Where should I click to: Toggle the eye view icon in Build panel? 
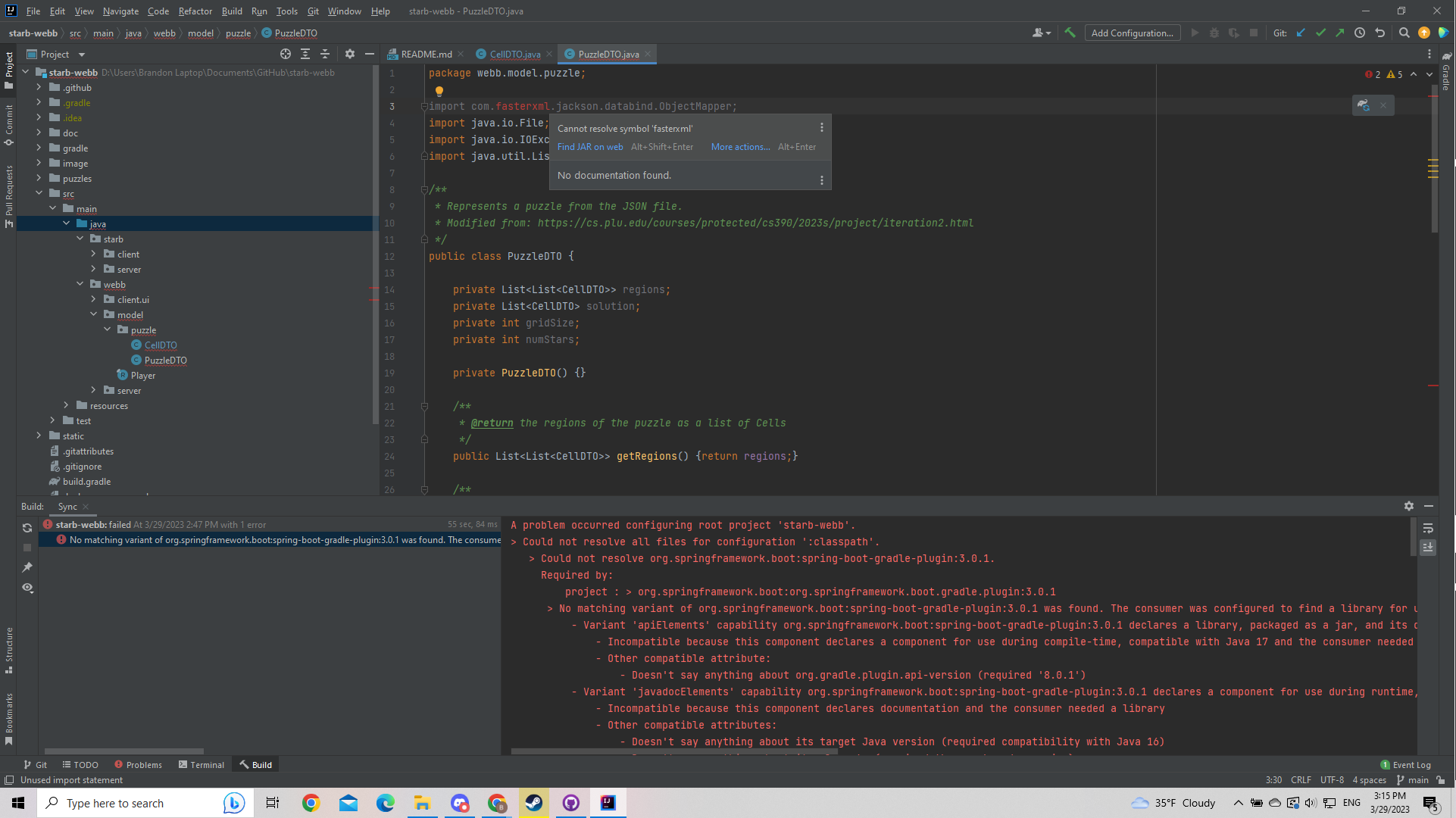pos(27,588)
